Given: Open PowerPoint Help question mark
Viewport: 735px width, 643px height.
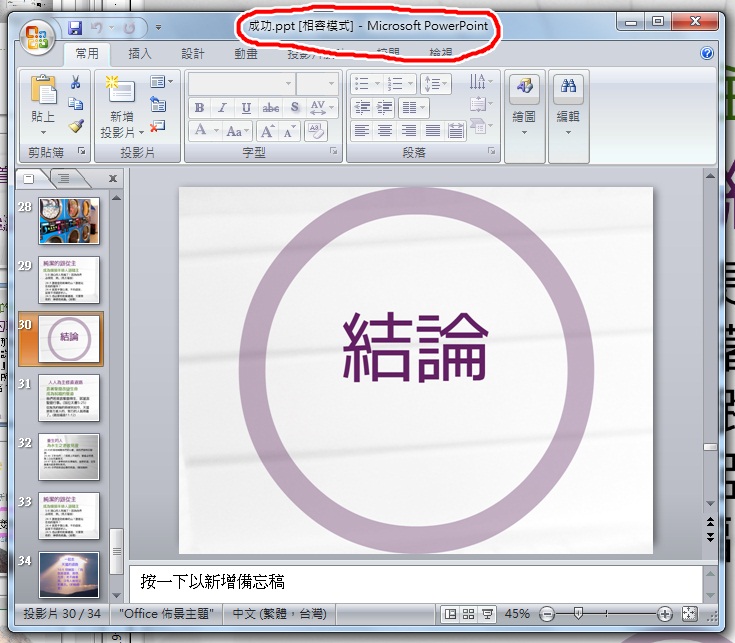Looking at the screenshot, I should click(707, 53).
